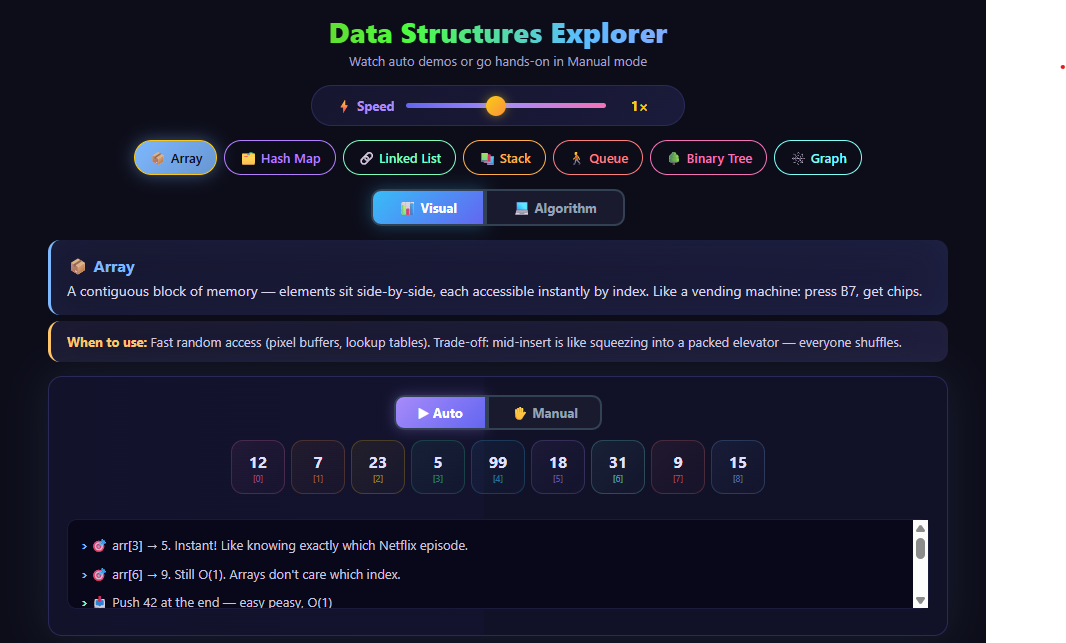Click the lightning bolt next to Speed
Screen dimensions: 1066x643
click(343, 105)
